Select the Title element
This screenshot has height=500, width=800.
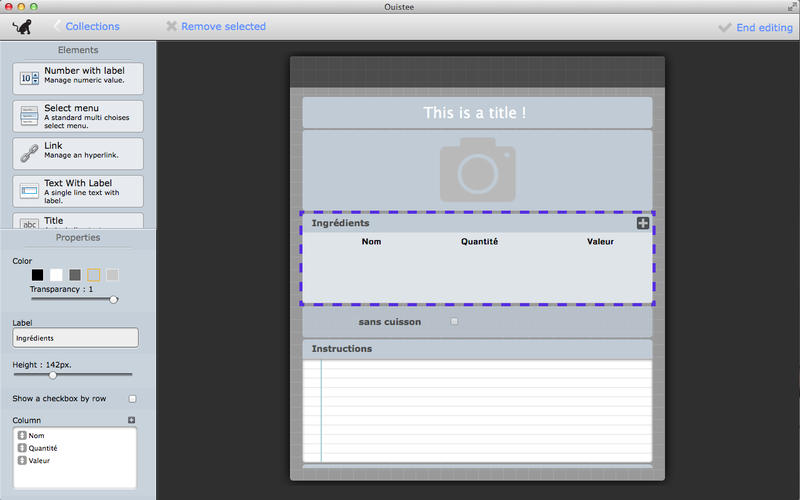click(x=78, y=220)
